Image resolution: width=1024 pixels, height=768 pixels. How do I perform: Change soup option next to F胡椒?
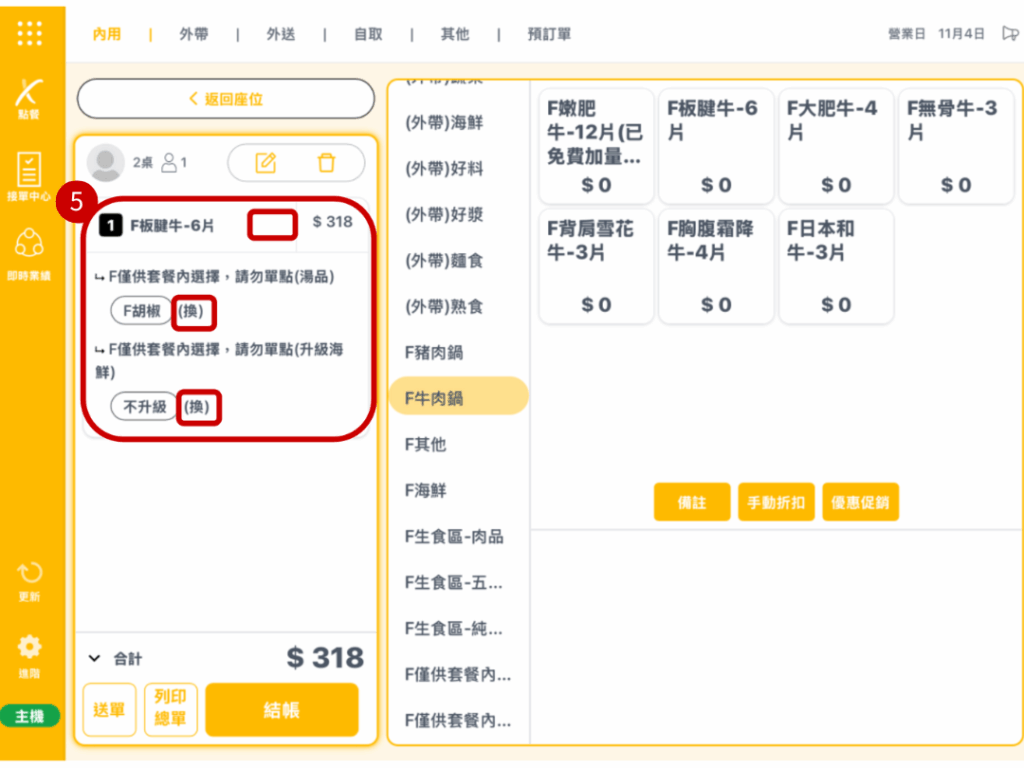tap(194, 311)
